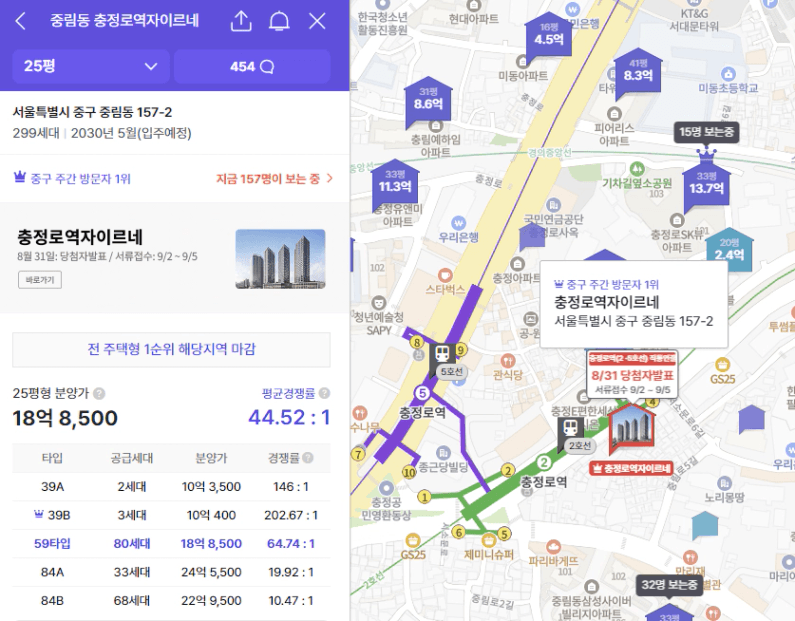
Task: Click 33평 13.7억 map price marker
Action: point(706,186)
